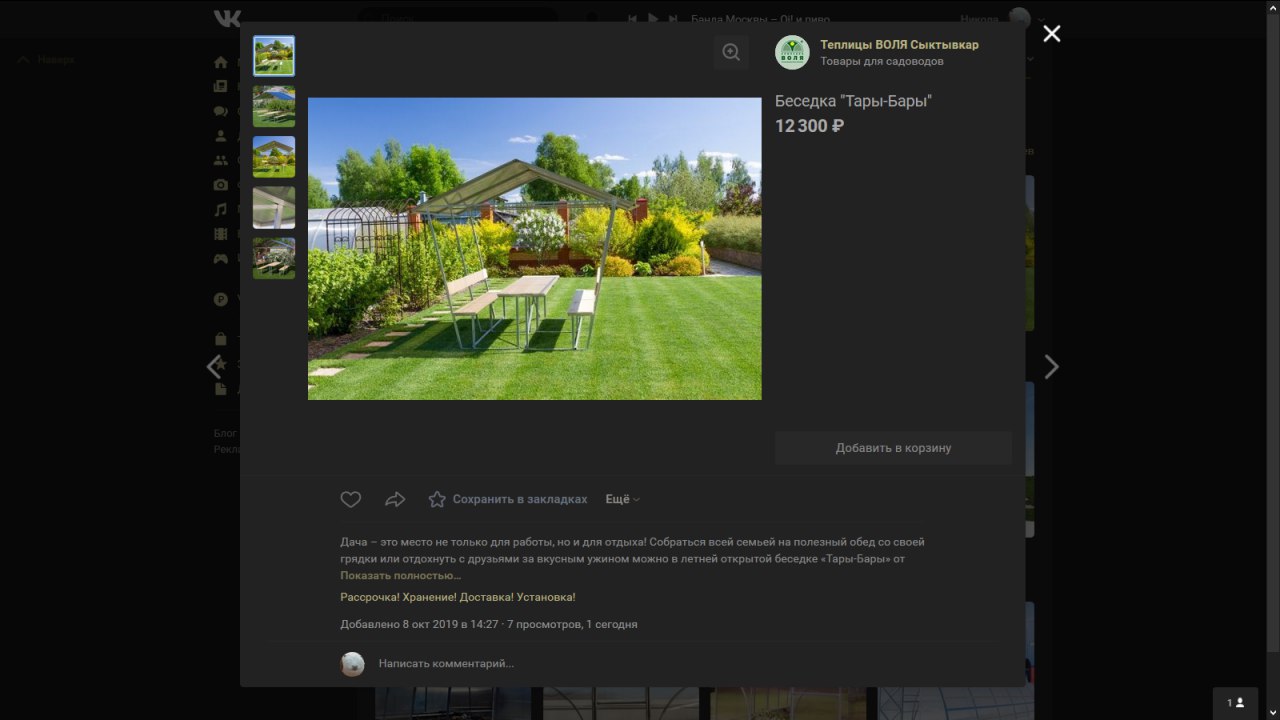Zoom the product photo with magnifier icon
The height and width of the screenshot is (720, 1280).
[x=731, y=53]
